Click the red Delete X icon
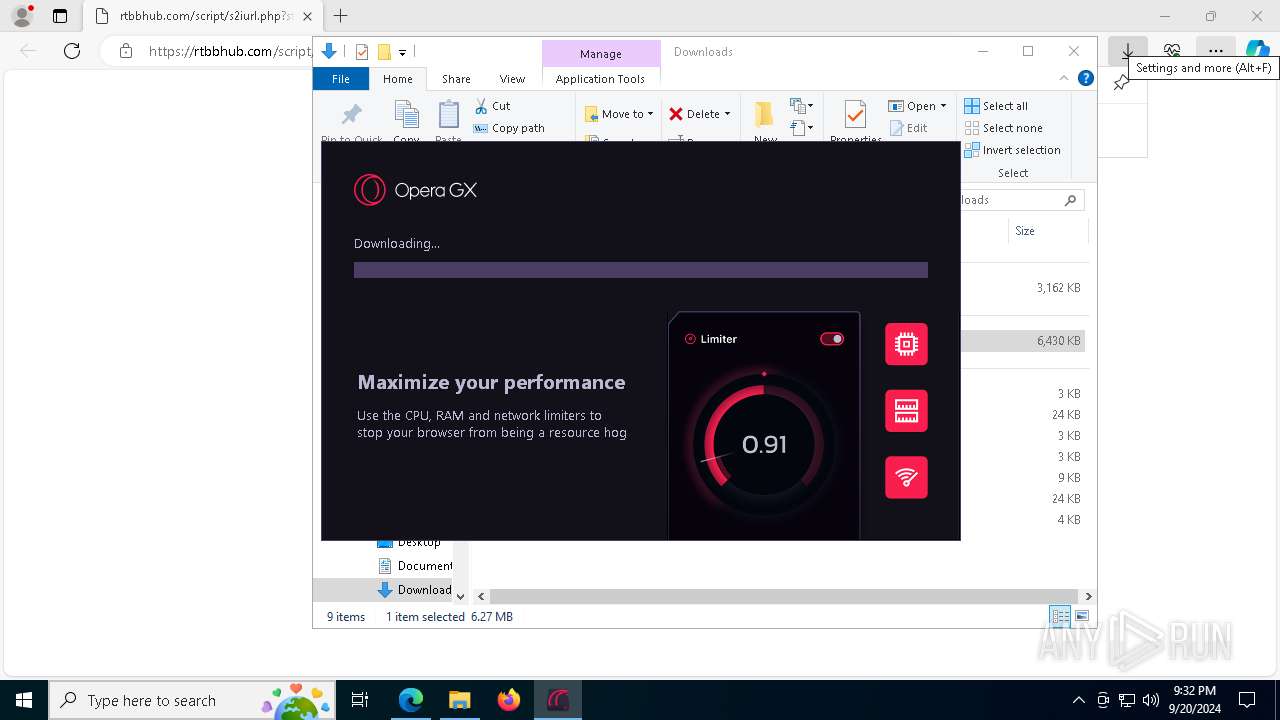The width and height of the screenshot is (1280, 720). coord(676,114)
